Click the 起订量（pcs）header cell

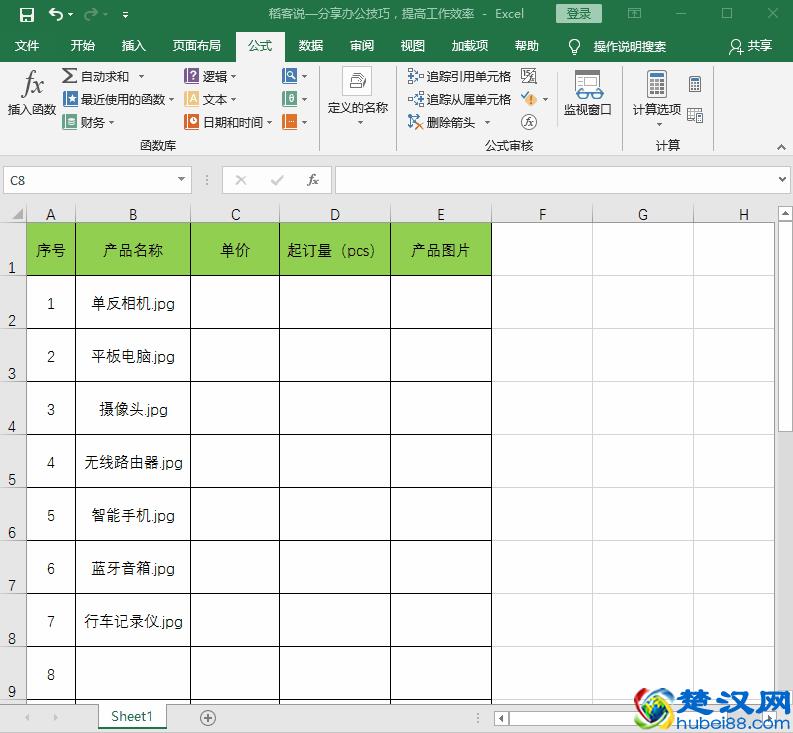335,249
